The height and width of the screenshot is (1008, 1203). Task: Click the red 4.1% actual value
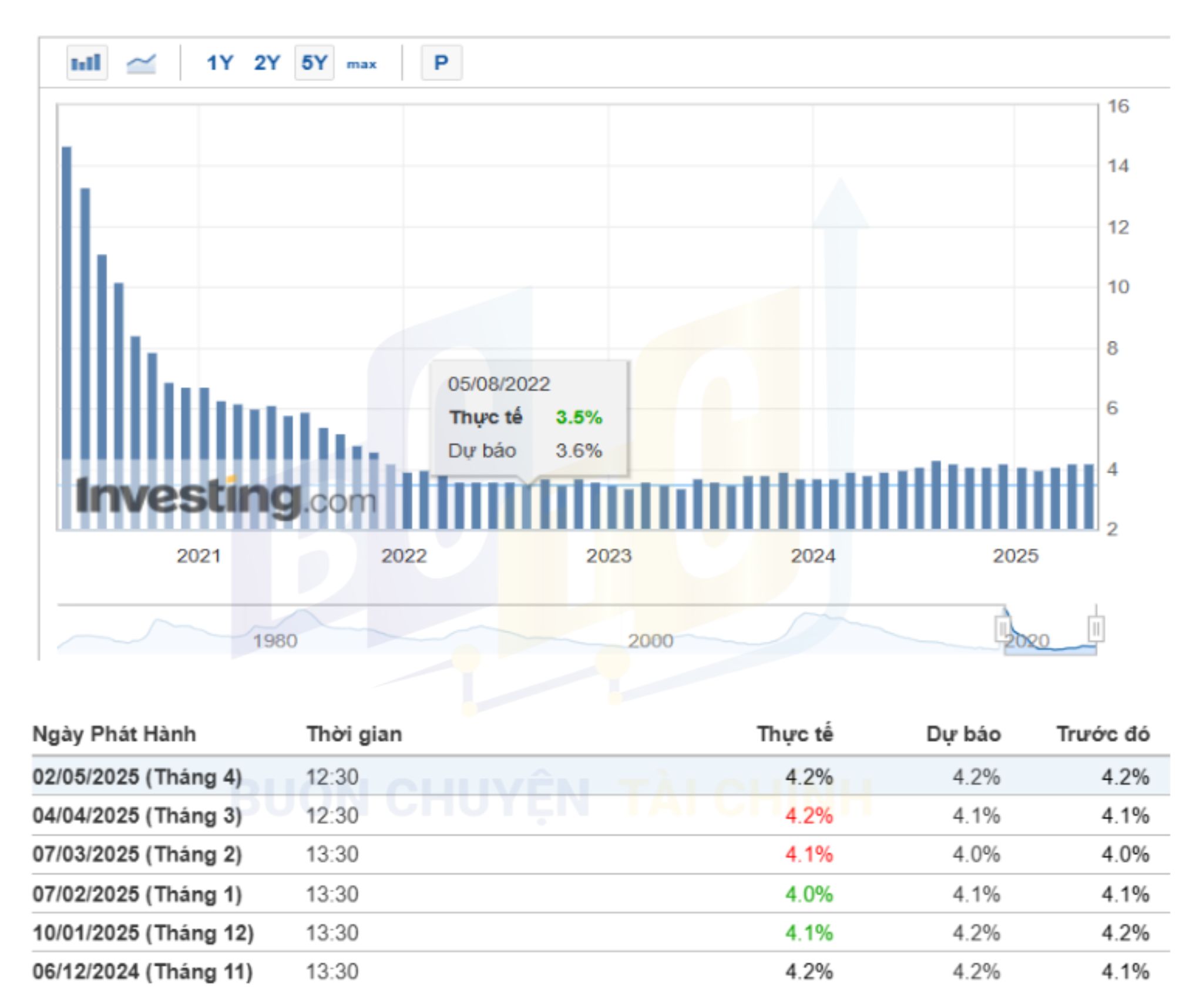809,854
